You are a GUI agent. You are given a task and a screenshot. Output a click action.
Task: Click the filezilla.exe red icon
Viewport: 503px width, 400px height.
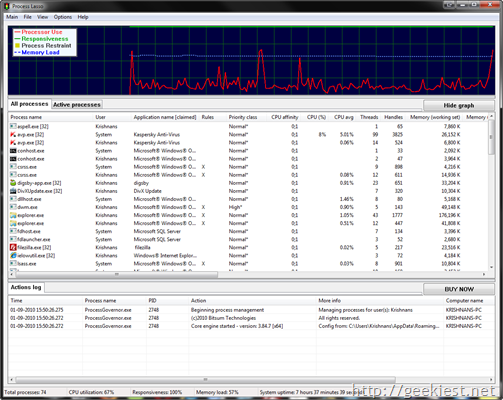click(13, 247)
